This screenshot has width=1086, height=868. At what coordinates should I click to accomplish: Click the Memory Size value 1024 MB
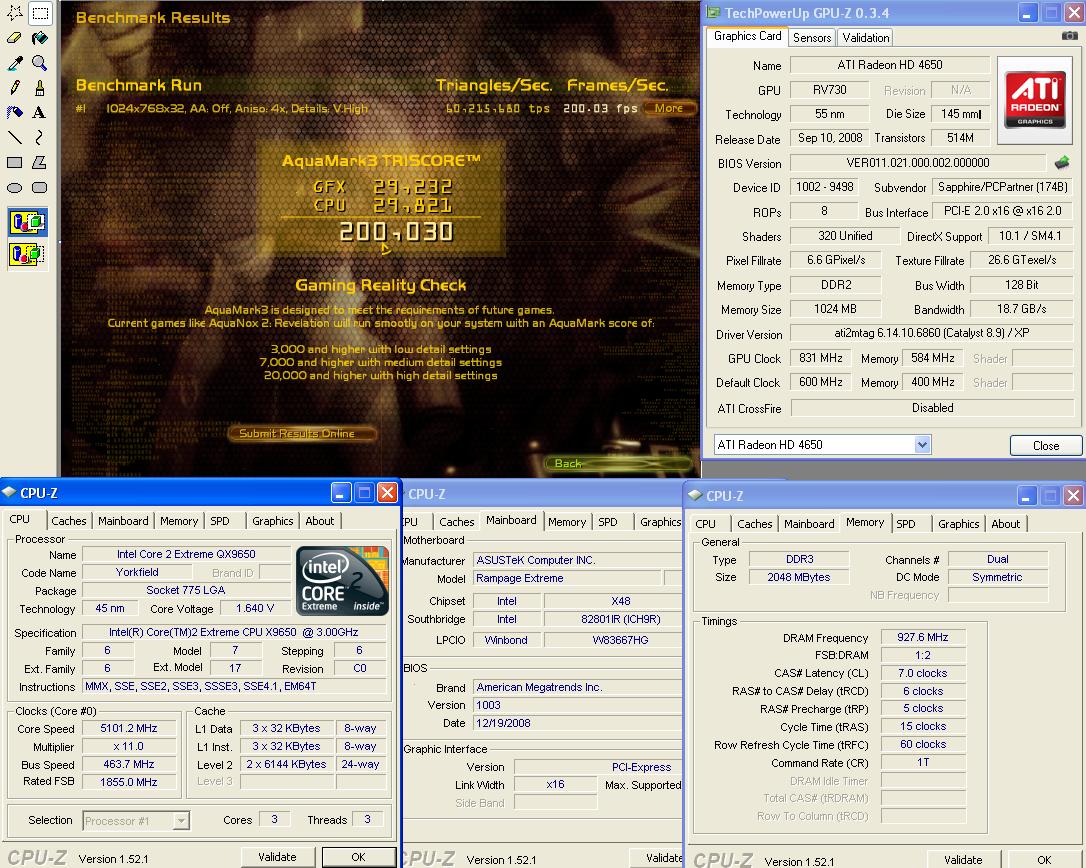[x=835, y=309]
